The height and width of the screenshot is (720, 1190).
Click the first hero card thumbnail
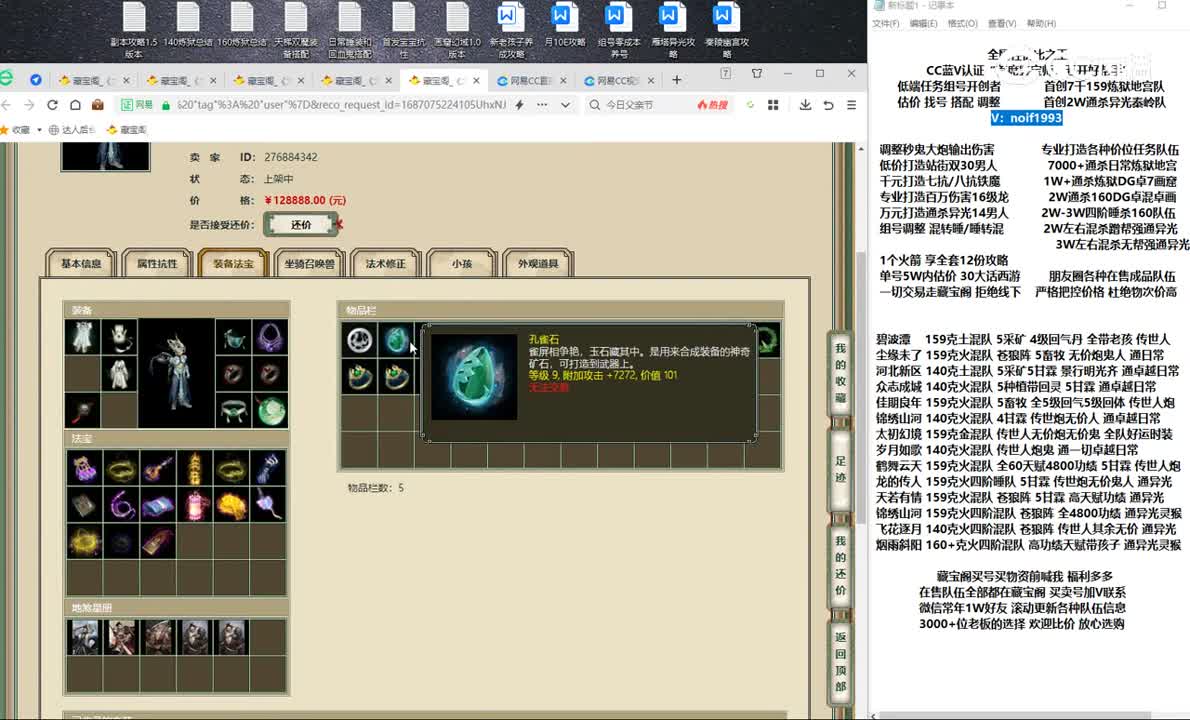coord(84,637)
